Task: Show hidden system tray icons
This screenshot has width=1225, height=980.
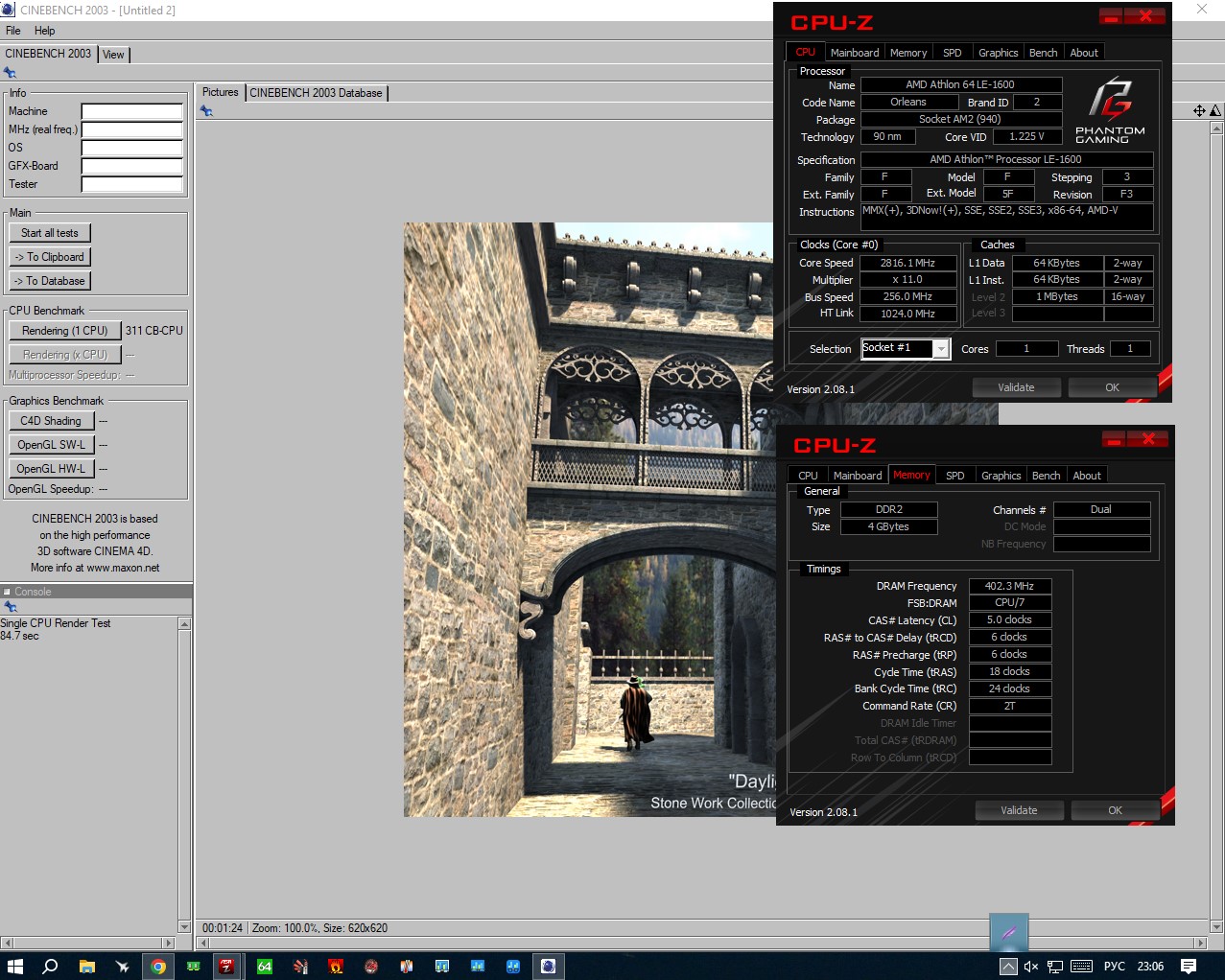Action: click(1008, 966)
